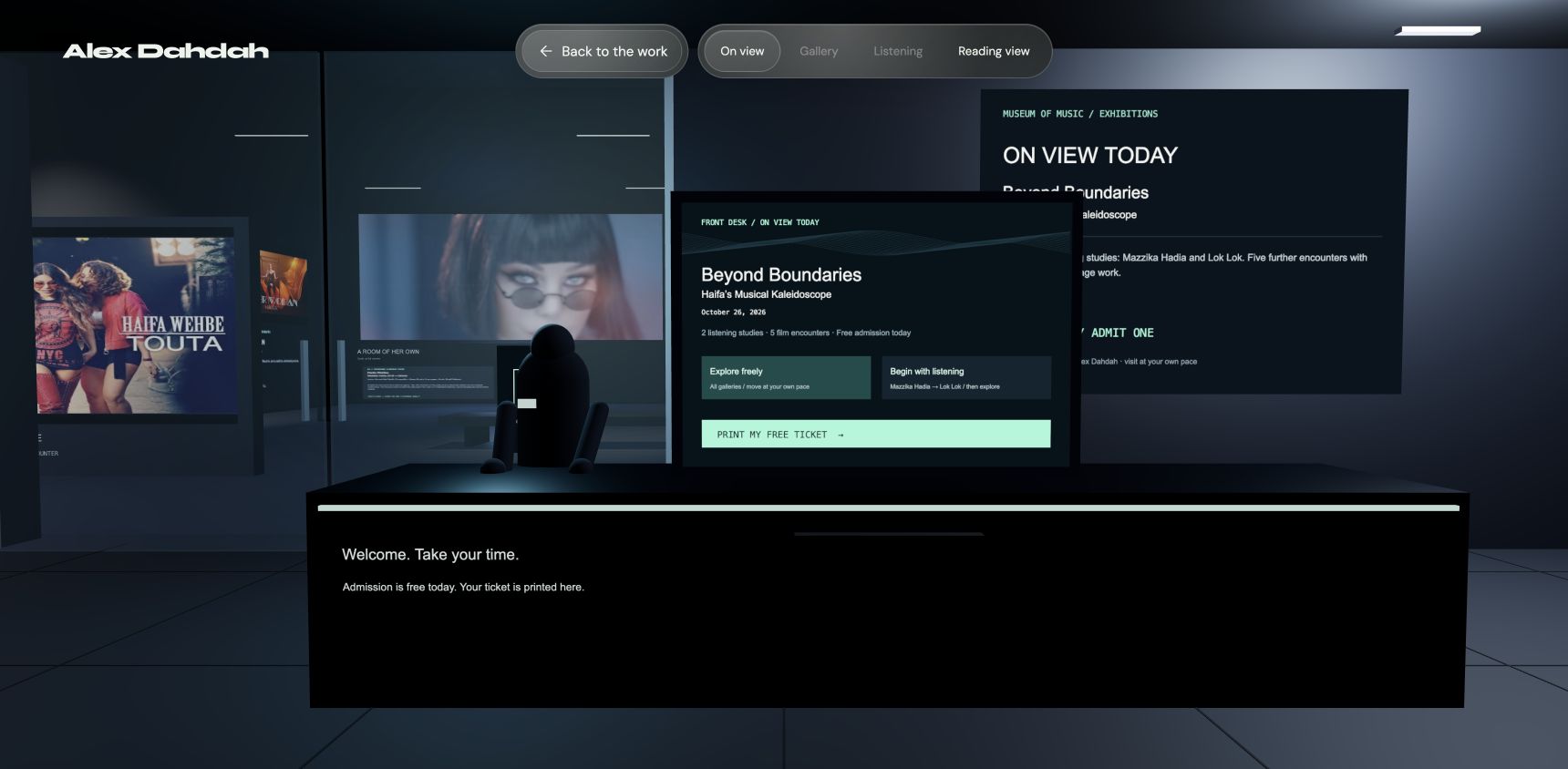Screen dimensions: 1568x769
Task: Click the A ROOM OF HER OWN caption
Action: (388, 352)
